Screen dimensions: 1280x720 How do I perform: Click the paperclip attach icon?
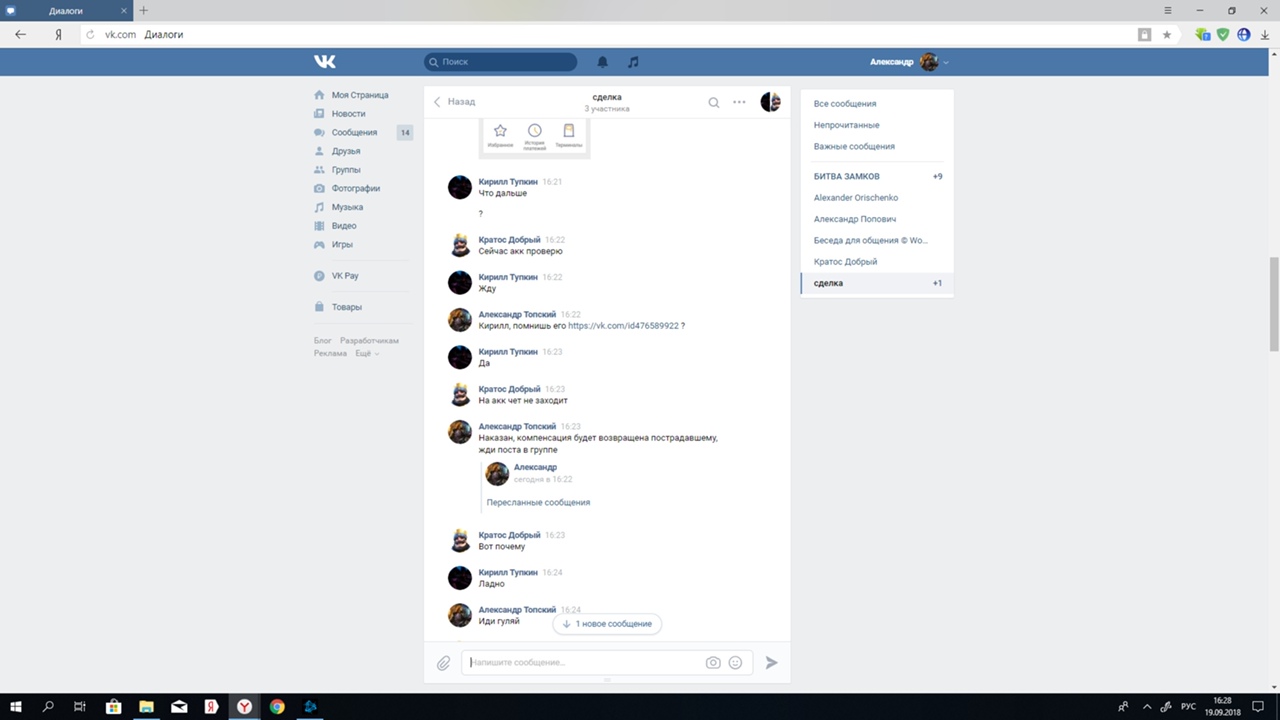[443, 662]
